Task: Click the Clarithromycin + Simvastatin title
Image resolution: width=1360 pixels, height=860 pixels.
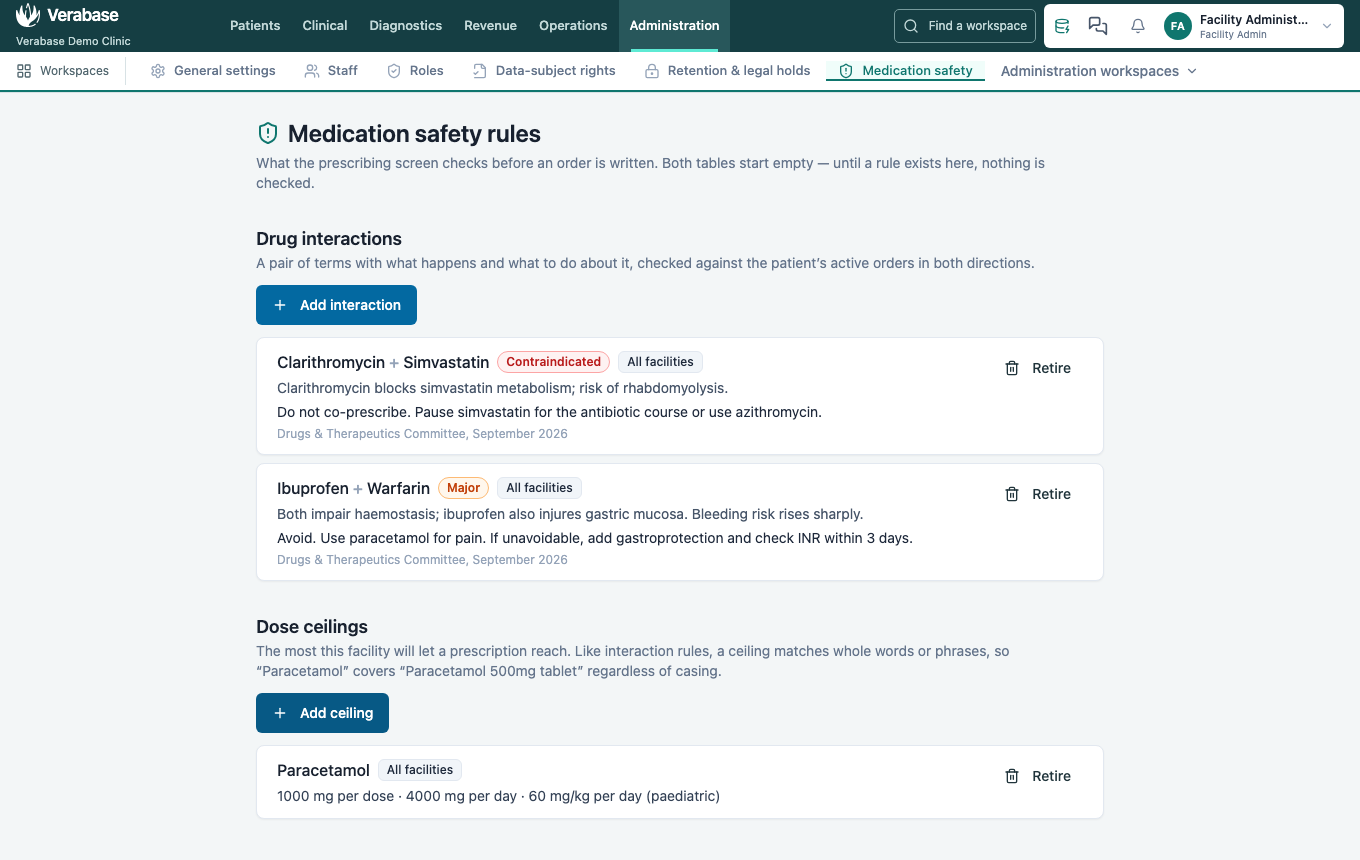Action: (x=383, y=362)
